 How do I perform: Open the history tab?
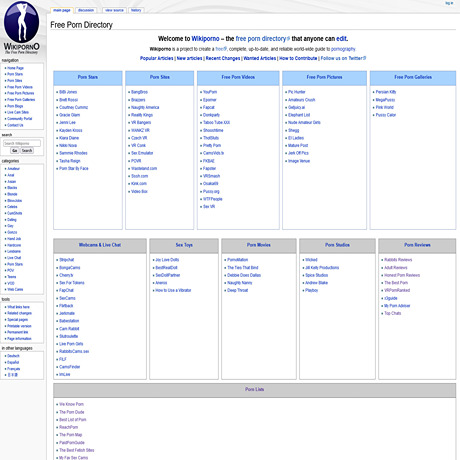[136, 10]
